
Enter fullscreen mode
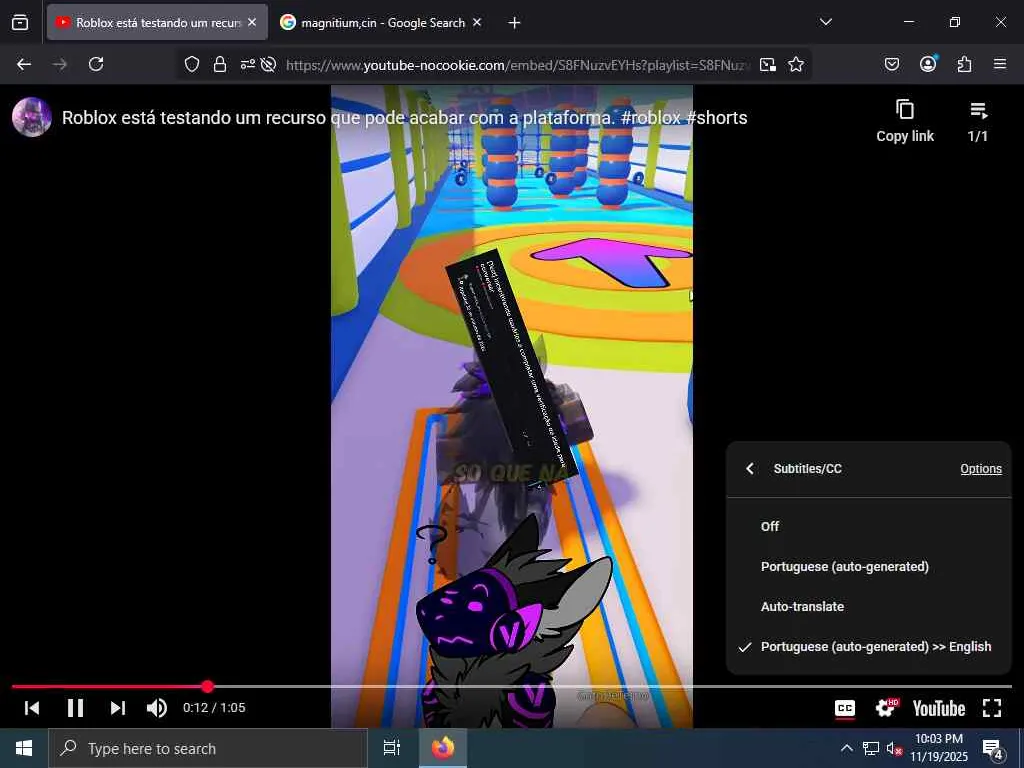[x=992, y=708]
